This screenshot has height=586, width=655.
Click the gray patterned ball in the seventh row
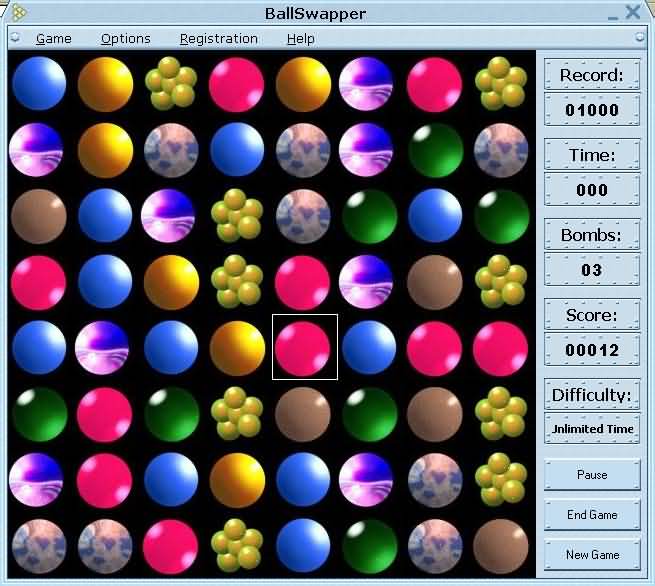click(x=435, y=480)
